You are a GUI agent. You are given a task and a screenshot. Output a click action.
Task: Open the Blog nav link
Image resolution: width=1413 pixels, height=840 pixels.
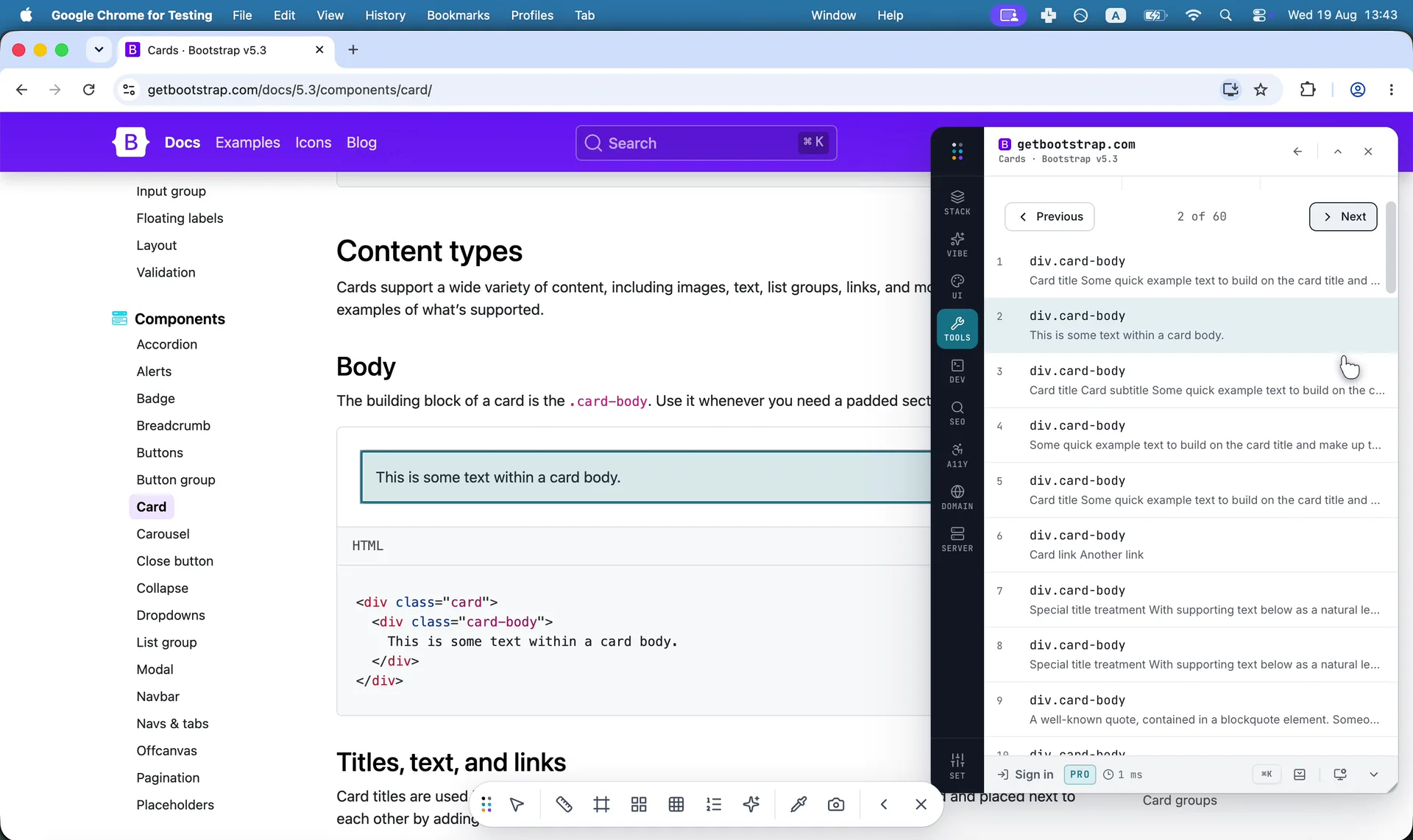tap(361, 143)
